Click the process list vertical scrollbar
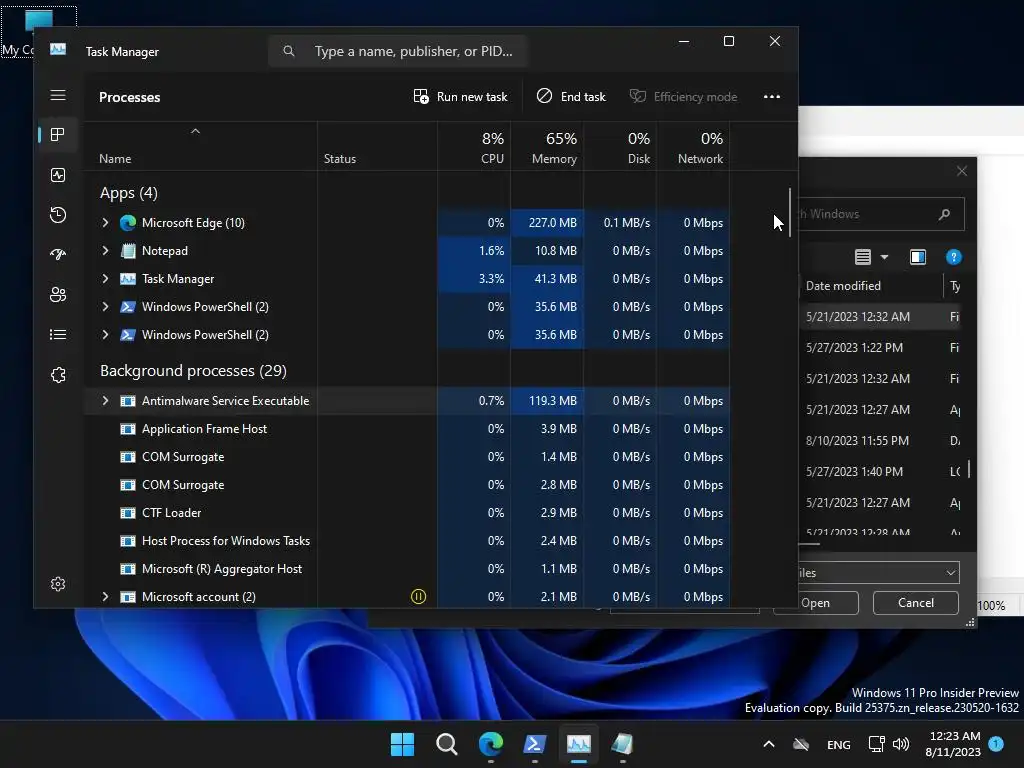The image size is (1024, 768). click(790, 213)
